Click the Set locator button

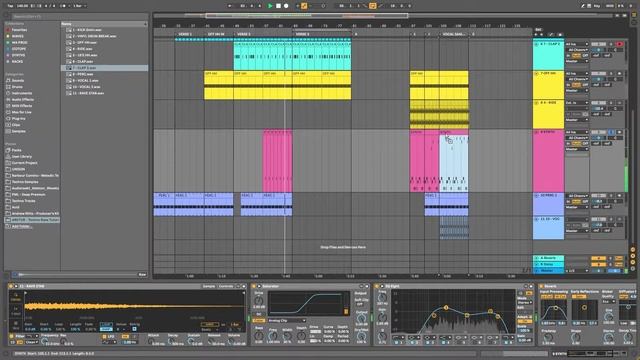(539, 30)
